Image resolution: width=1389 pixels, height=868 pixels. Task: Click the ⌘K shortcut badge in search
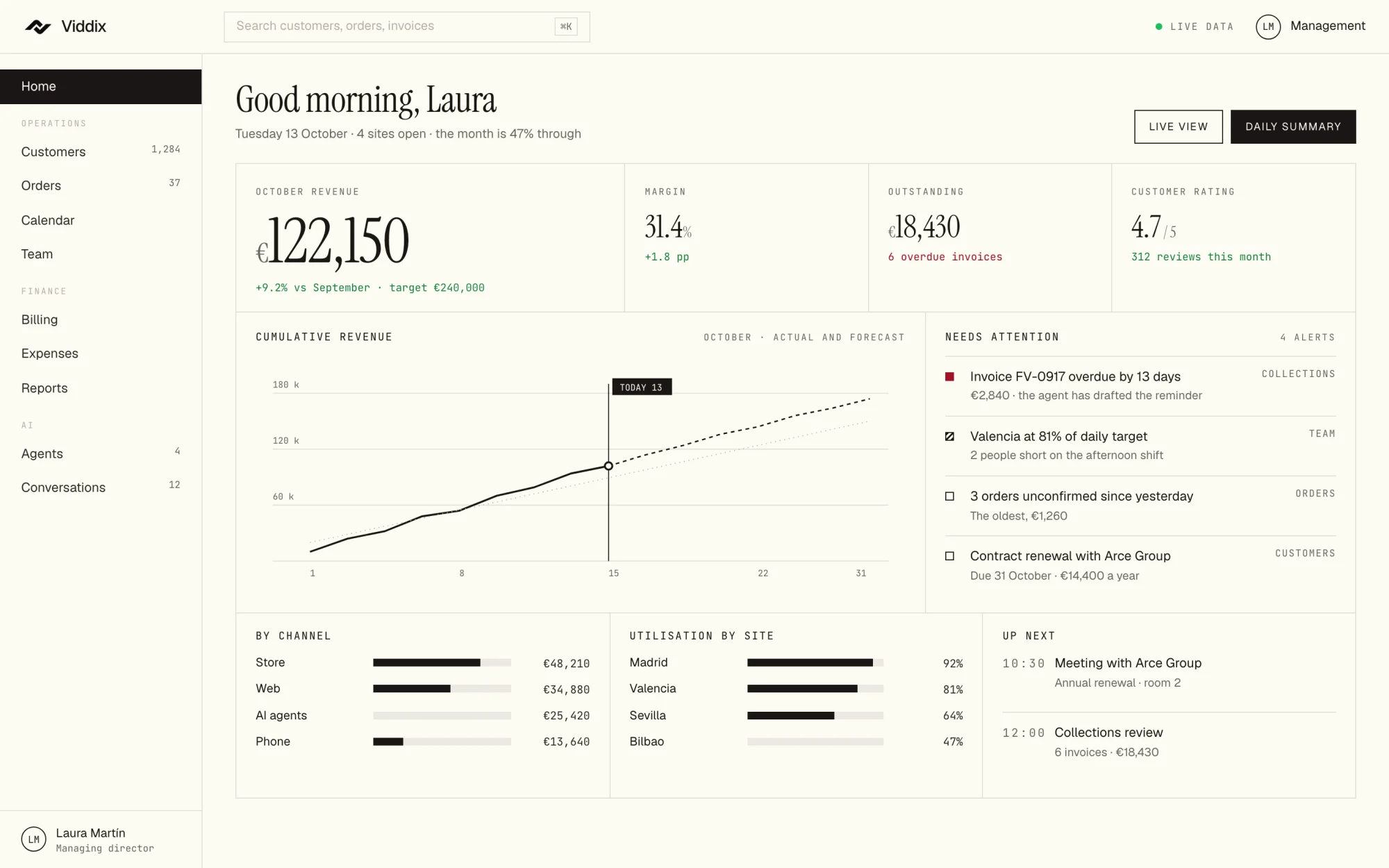[x=566, y=26]
